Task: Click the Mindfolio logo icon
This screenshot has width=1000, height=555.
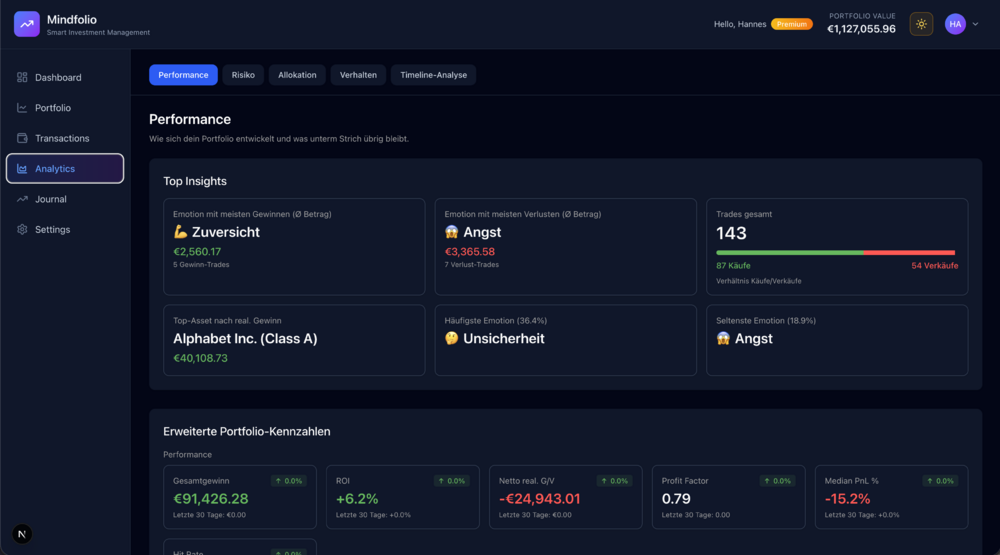Action: (27, 24)
